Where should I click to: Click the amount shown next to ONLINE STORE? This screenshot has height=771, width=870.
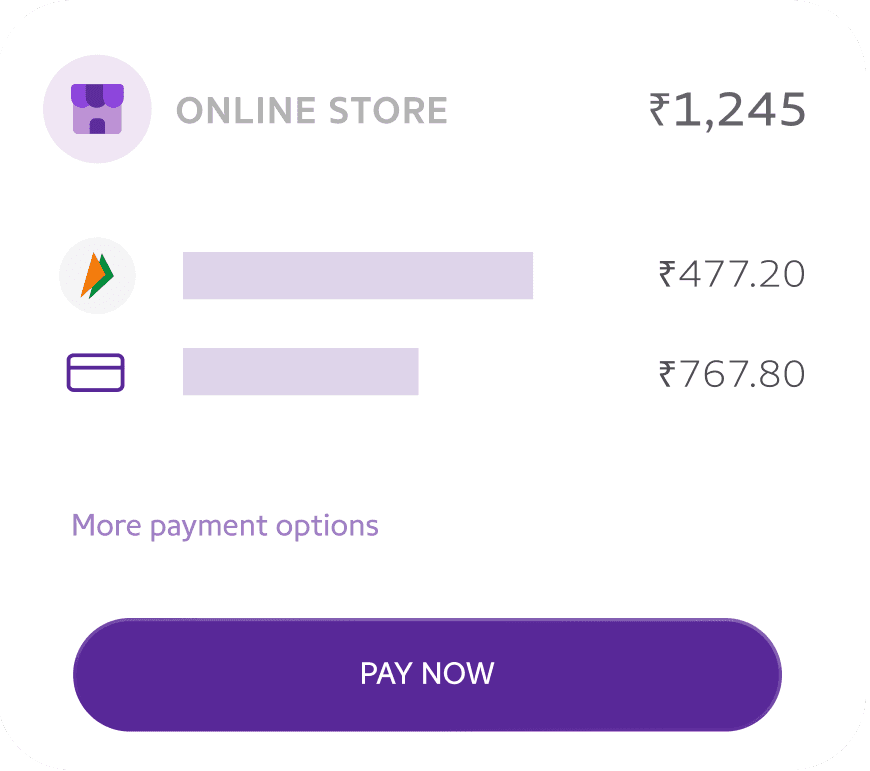(x=727, y=110)
